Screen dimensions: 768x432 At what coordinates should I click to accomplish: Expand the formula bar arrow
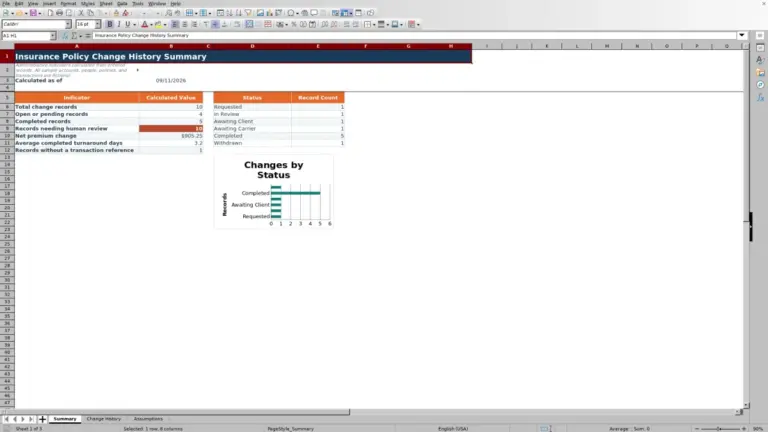pyautogui.click(x=742, y=35)
